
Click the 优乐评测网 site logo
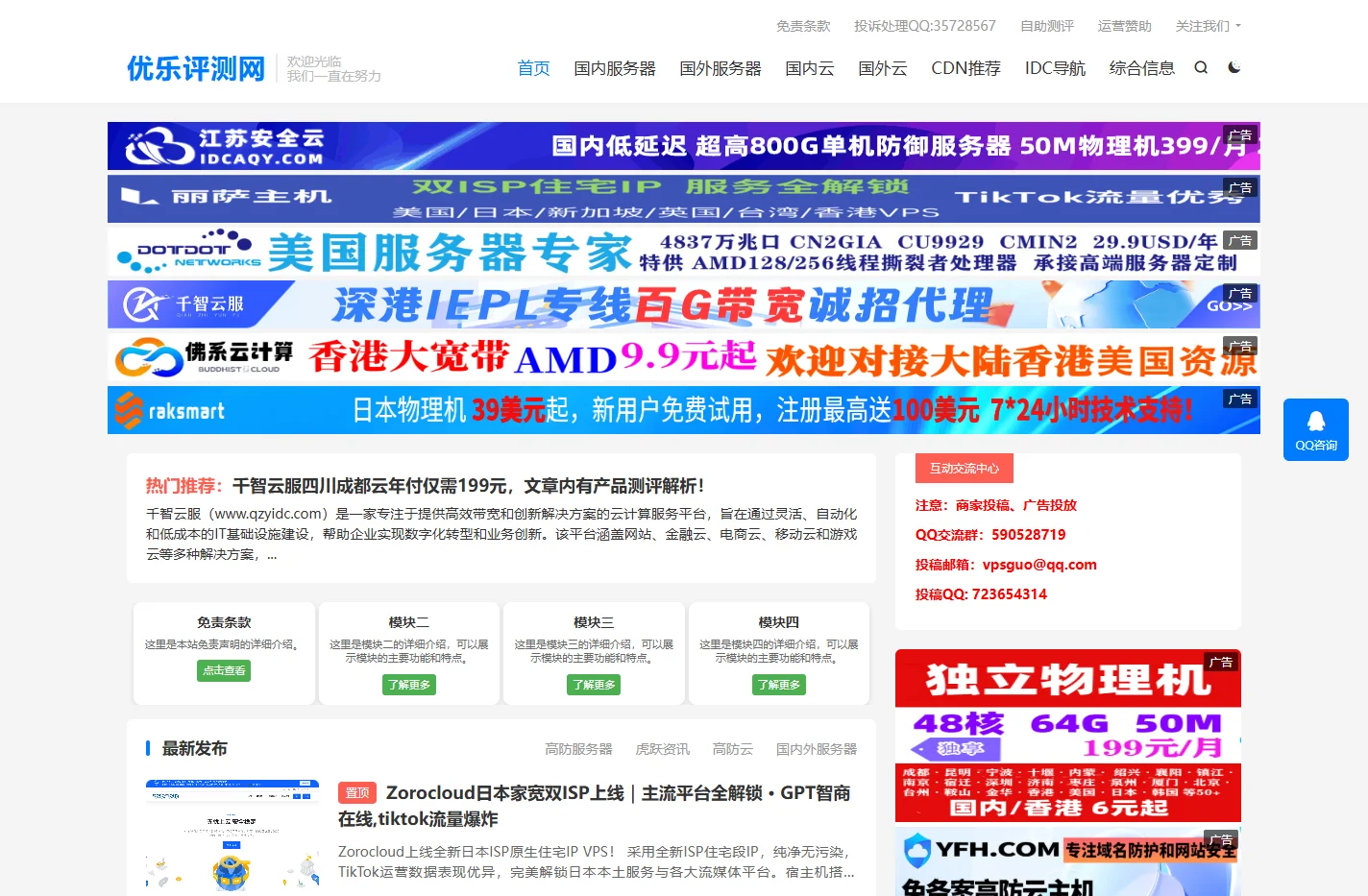click(196, 68)
